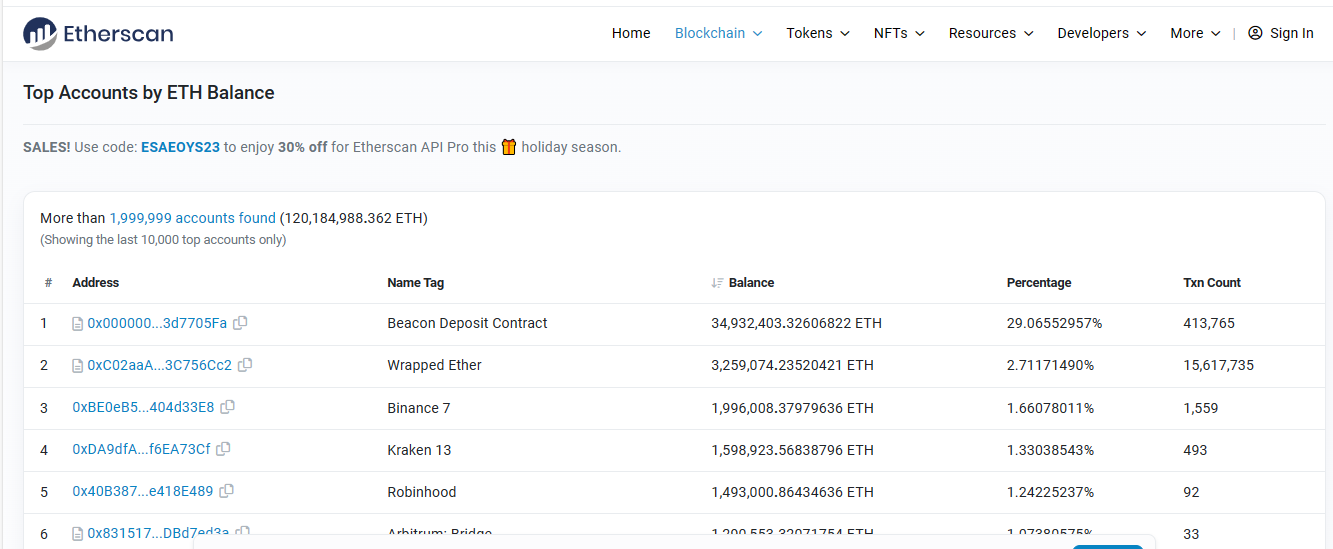Click contract file icon beside 0xC02aaA...3C756Cc2
Image resolution: width=1333 pixels, height=549 pixels.
78,366
